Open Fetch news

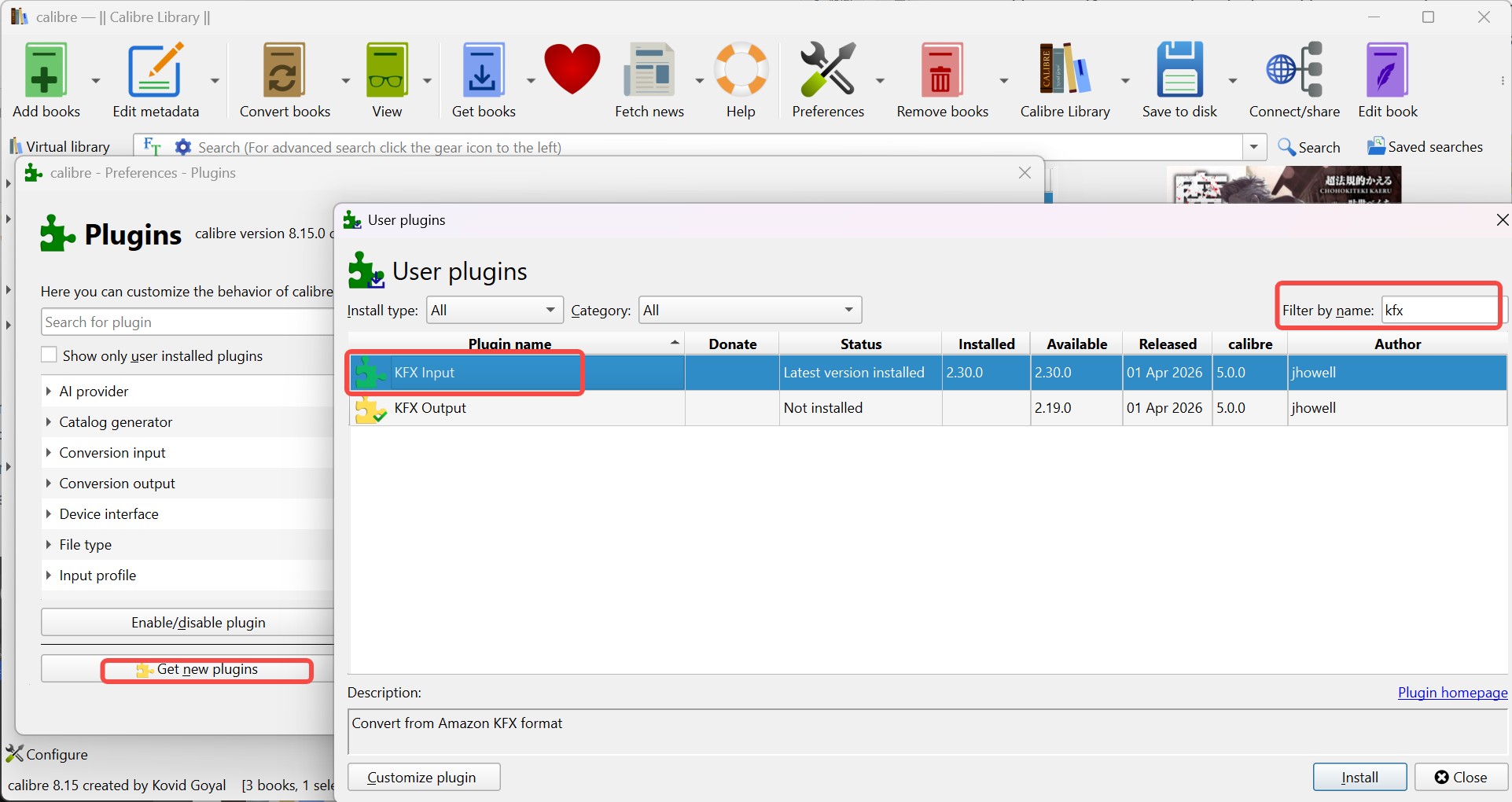[649, 71]
